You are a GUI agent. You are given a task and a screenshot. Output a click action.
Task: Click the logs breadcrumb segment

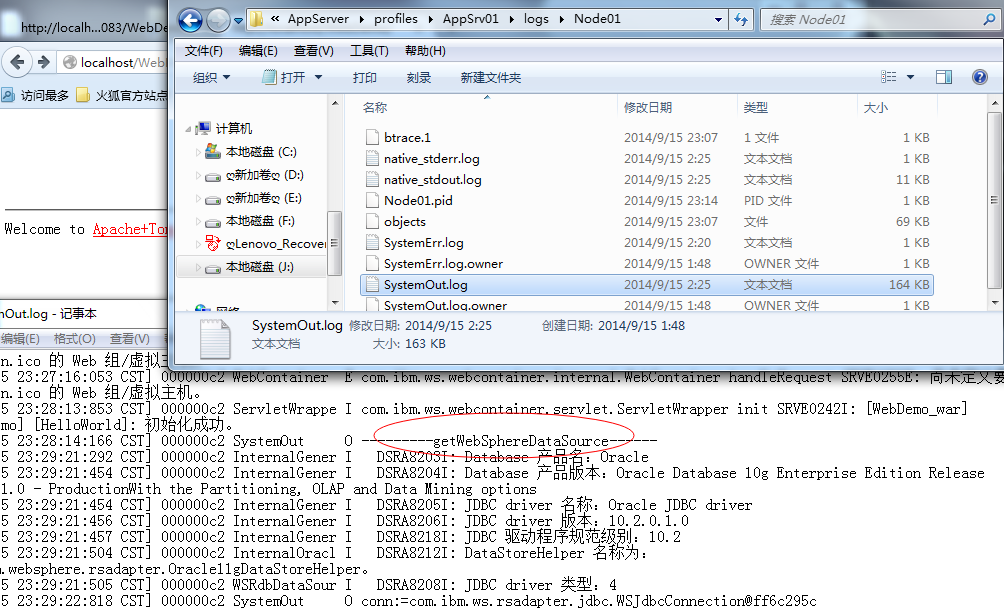click(536, 19)
